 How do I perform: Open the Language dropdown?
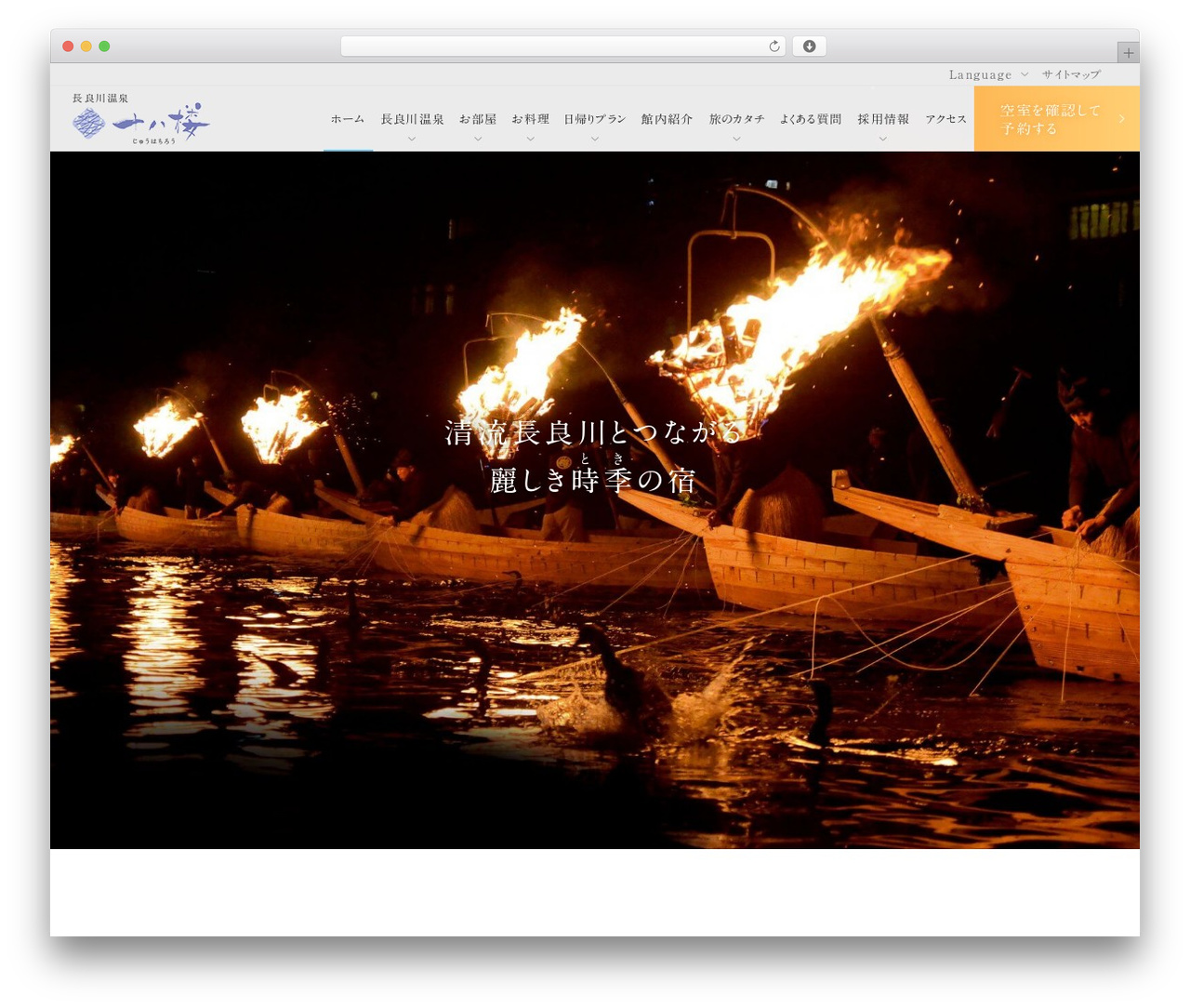[988, 74]
